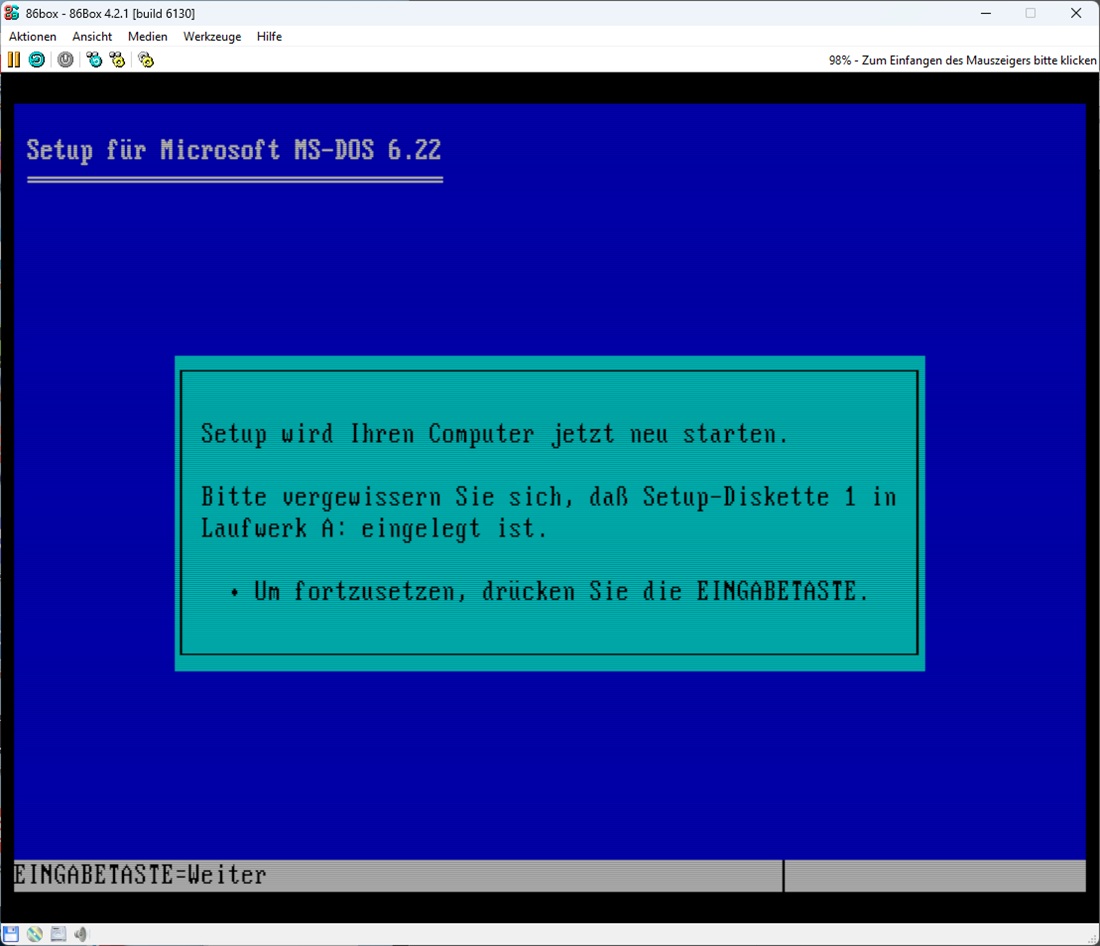Click the 86Box app icon in title bar

click(x=12, y=13)
